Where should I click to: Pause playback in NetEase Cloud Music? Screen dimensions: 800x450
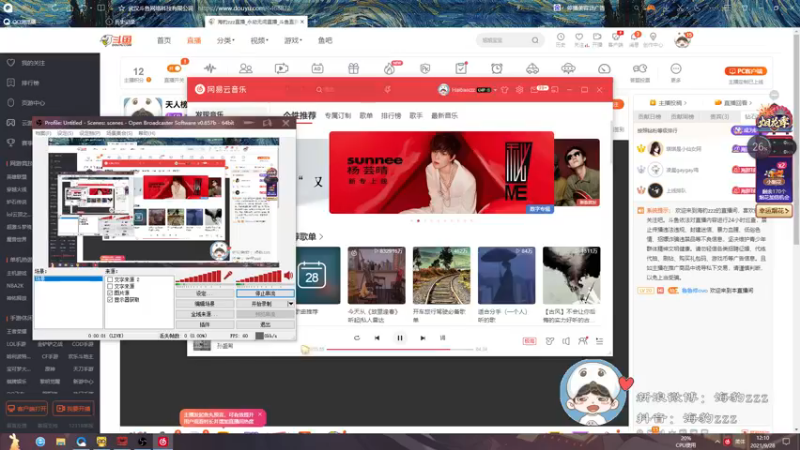[x=400, y=338]
